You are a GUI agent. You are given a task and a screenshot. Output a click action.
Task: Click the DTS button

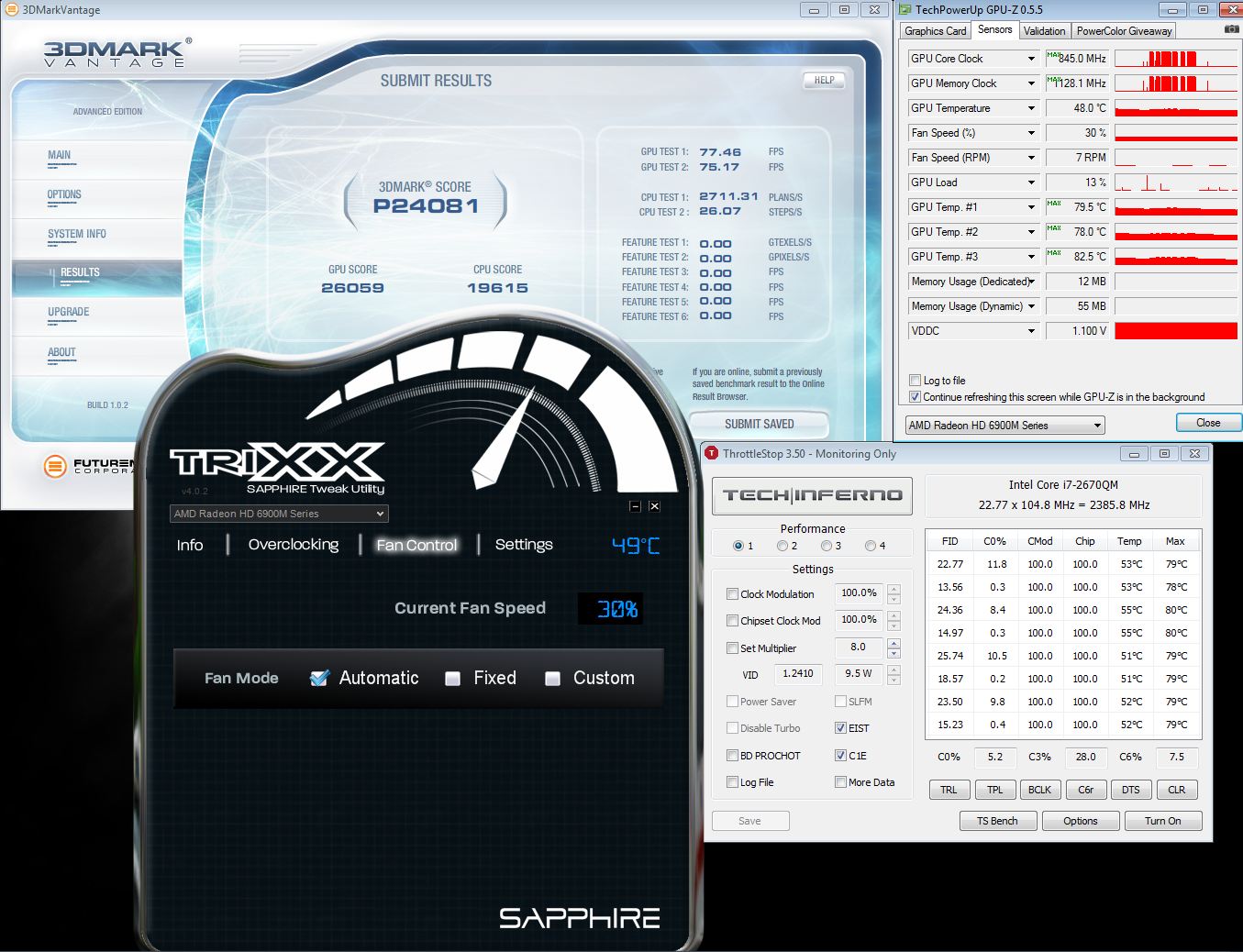(x=1130, y=790)
